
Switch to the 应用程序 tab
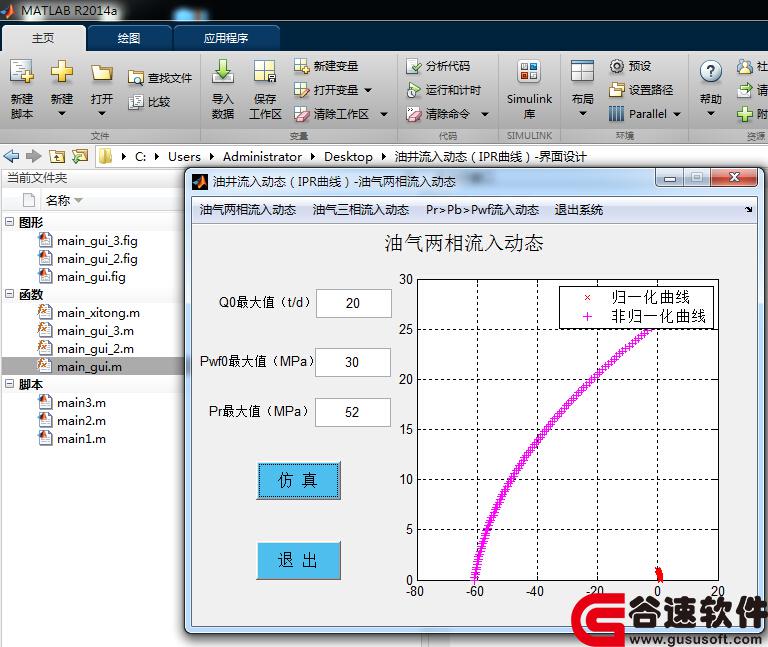click(226, 38)
